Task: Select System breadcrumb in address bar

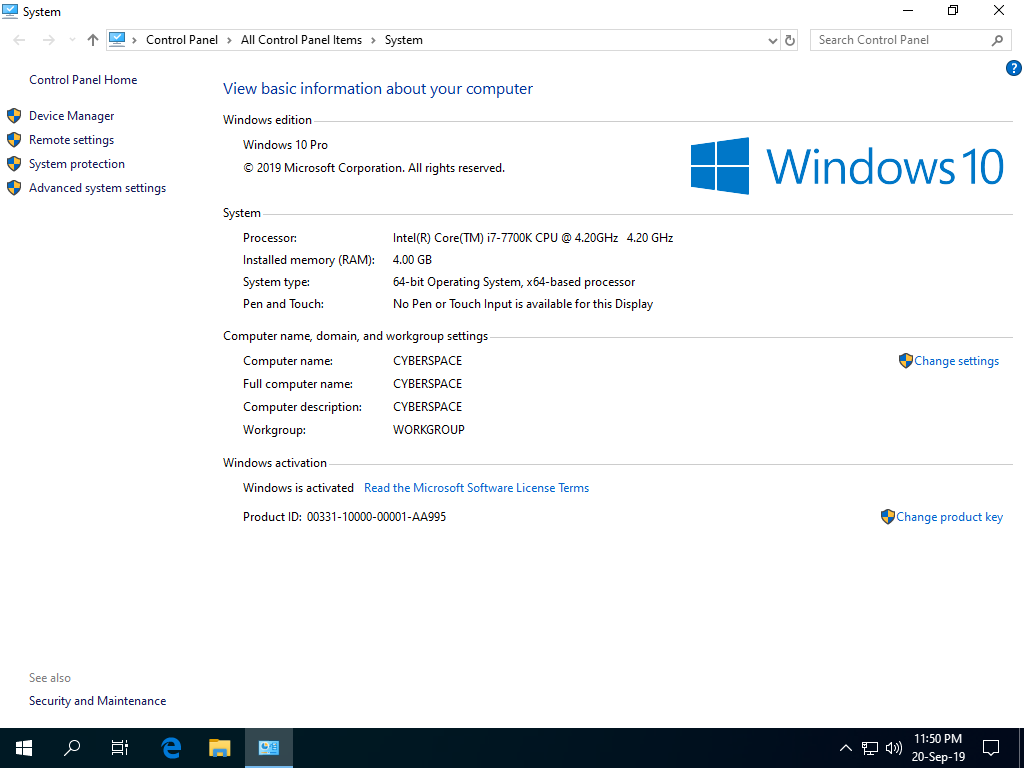Action: coord(404,40)
